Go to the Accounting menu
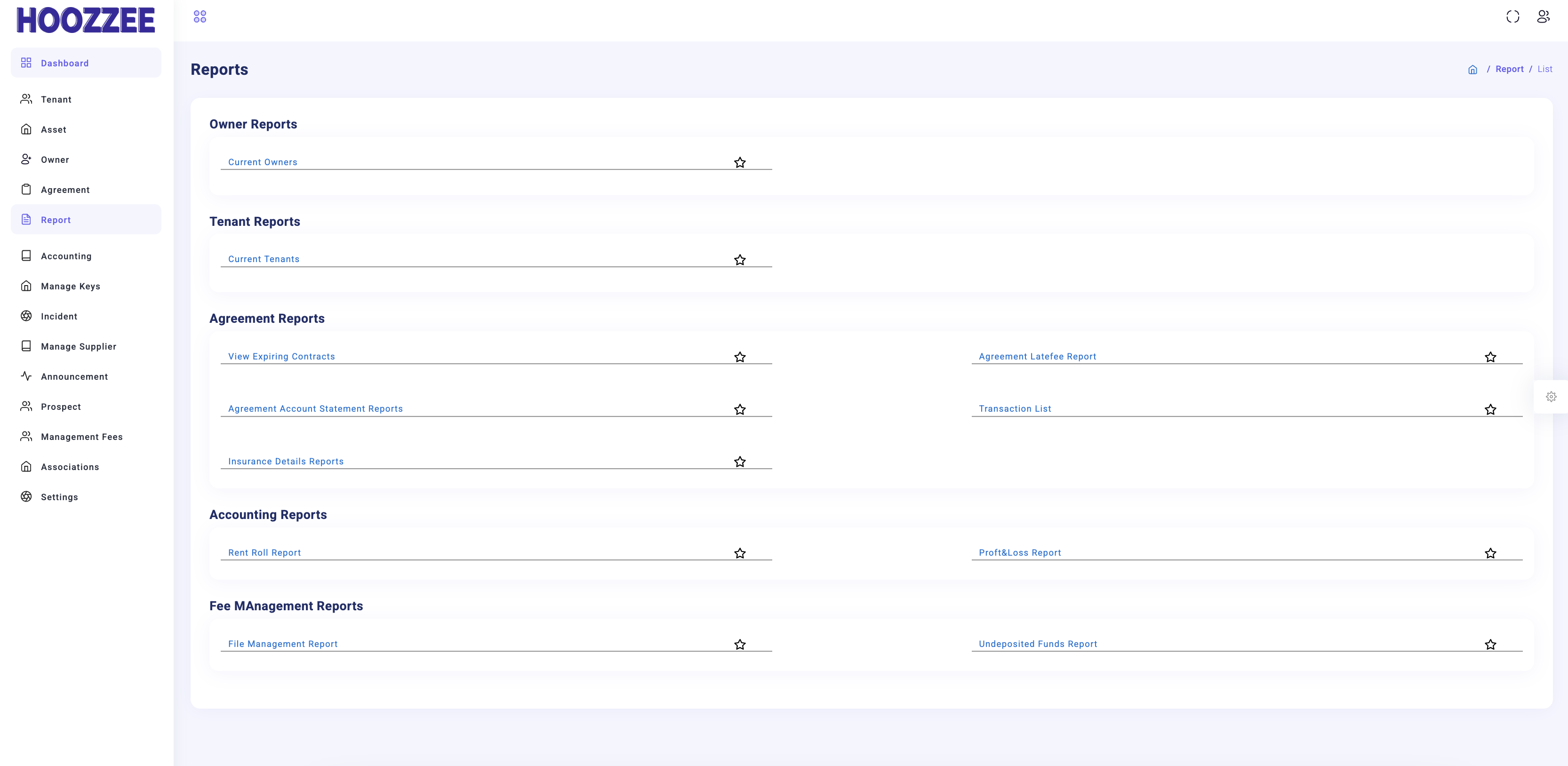 coord(66,256)
